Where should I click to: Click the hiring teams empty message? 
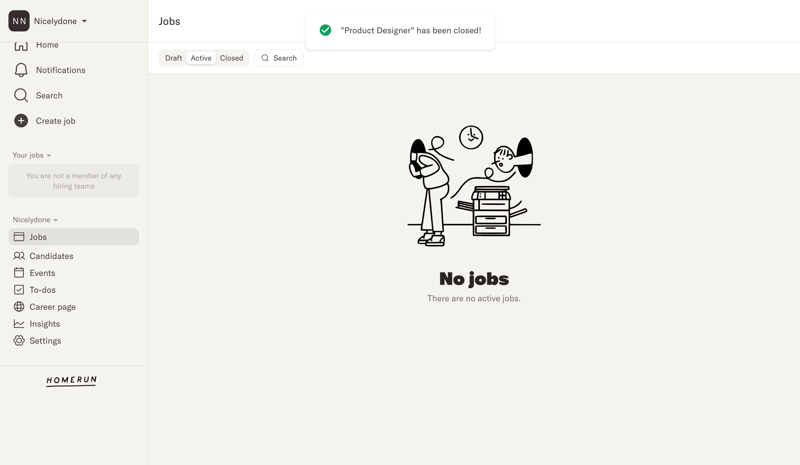point(74,181)
